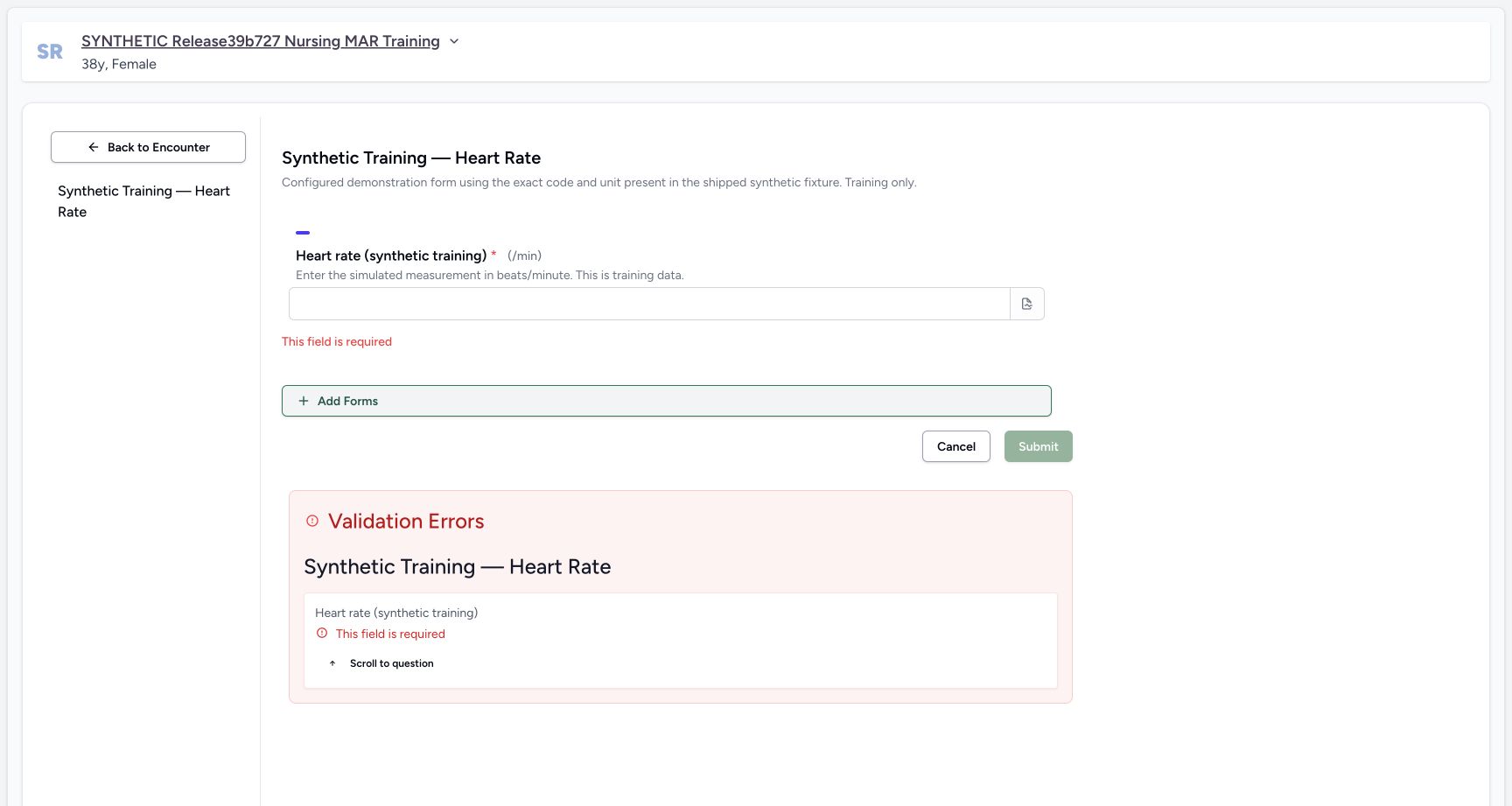Focus the heart rate input field

649,304
